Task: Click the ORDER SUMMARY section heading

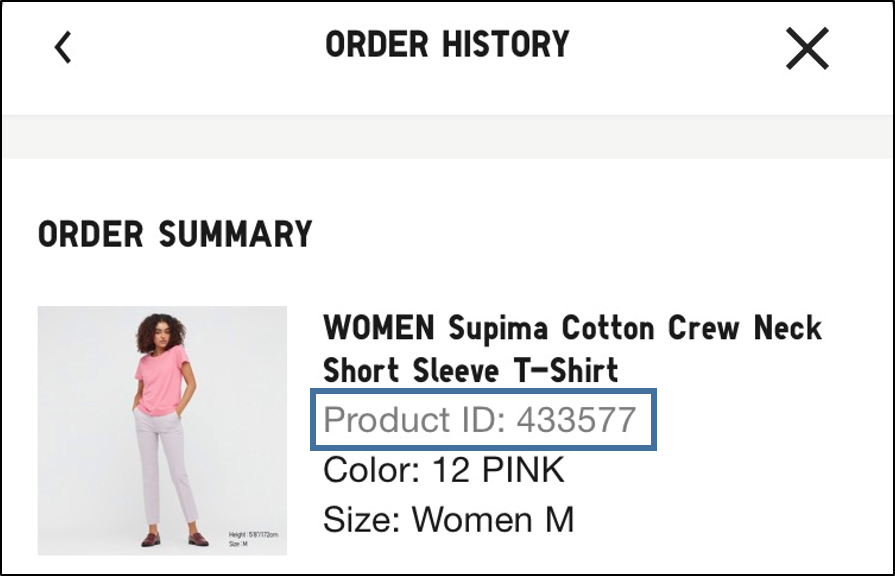Action: point(175,234)
